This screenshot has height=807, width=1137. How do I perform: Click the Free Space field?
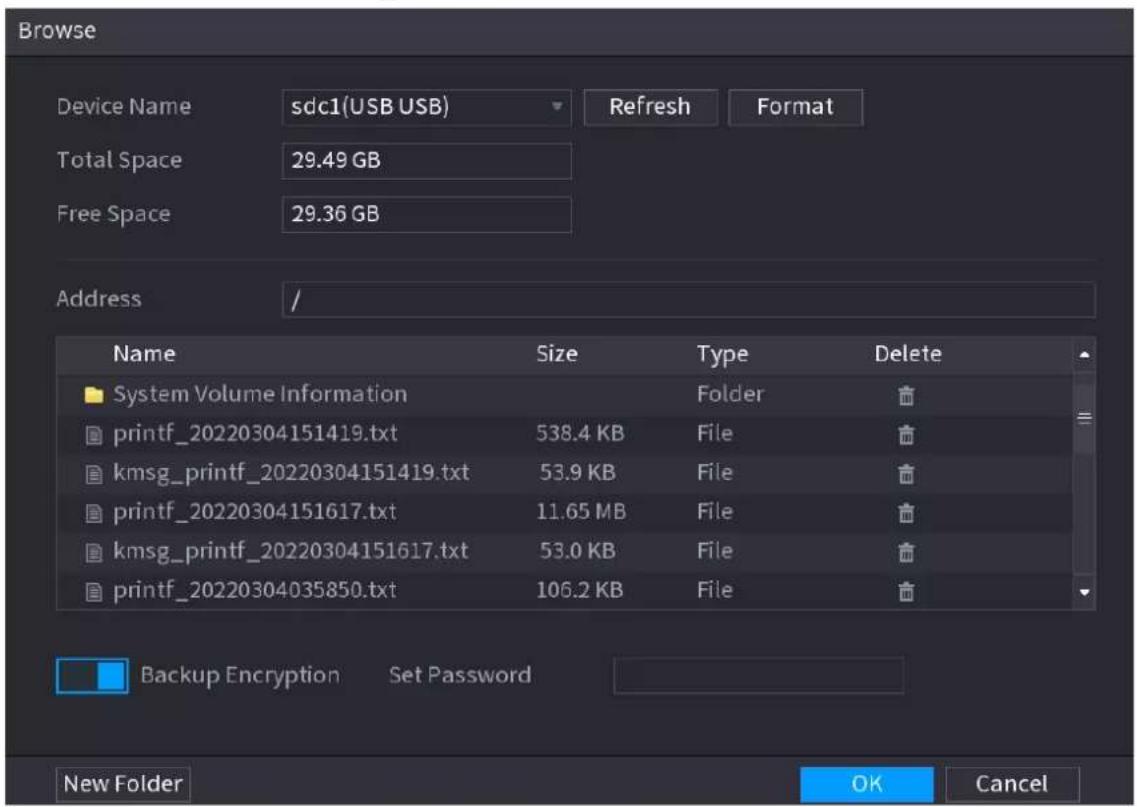426,215
